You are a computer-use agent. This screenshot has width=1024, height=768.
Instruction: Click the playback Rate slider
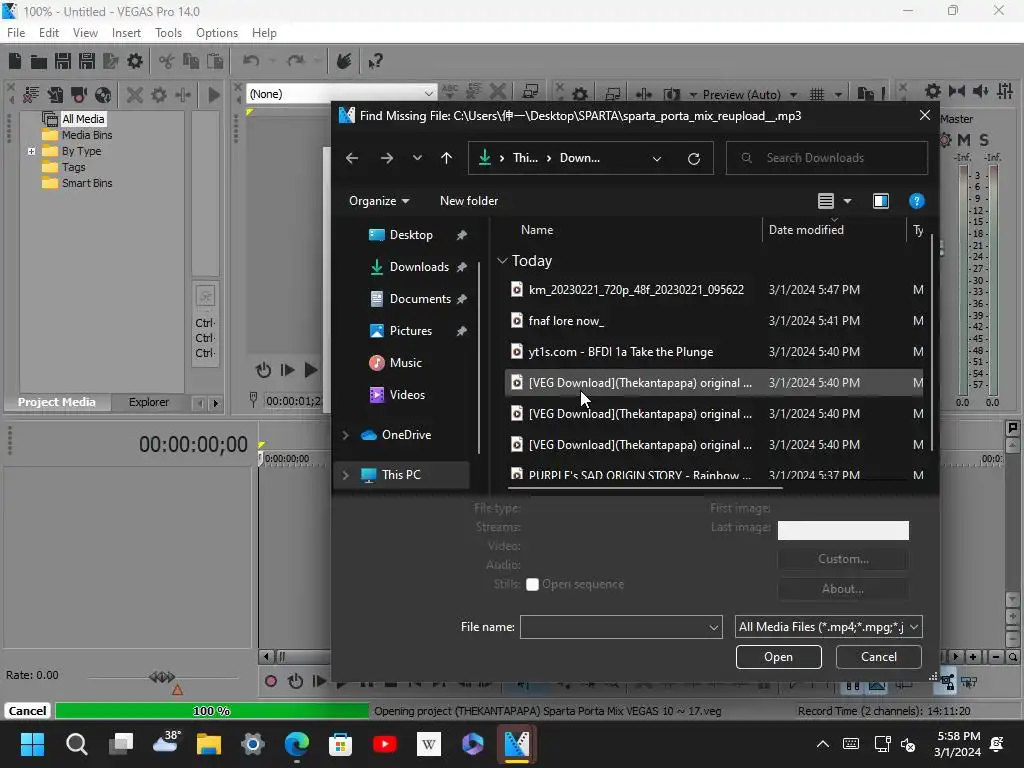click(162, 677)
